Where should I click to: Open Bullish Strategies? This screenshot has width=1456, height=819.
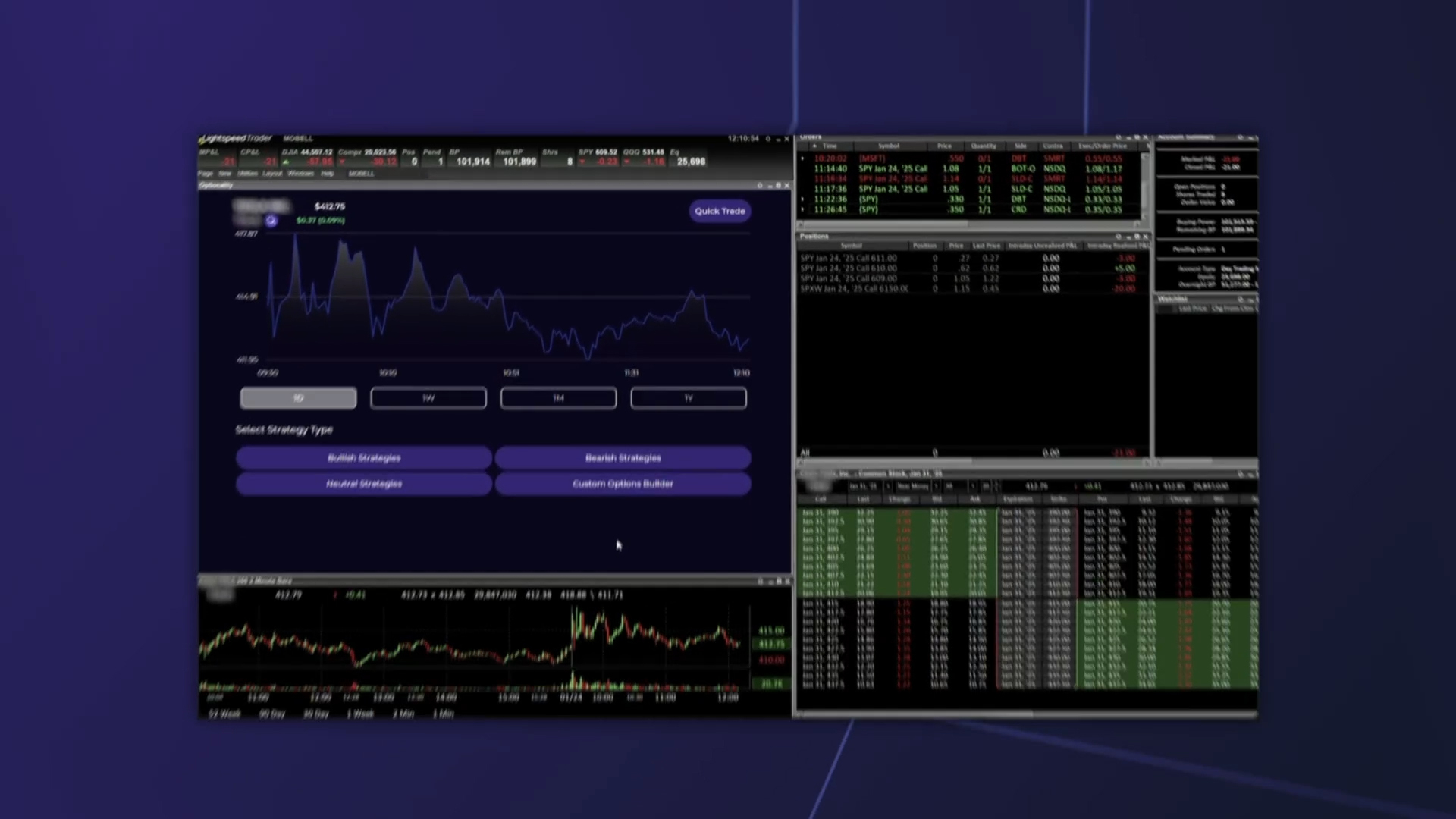pyautogui.click(x=364, y=458)
